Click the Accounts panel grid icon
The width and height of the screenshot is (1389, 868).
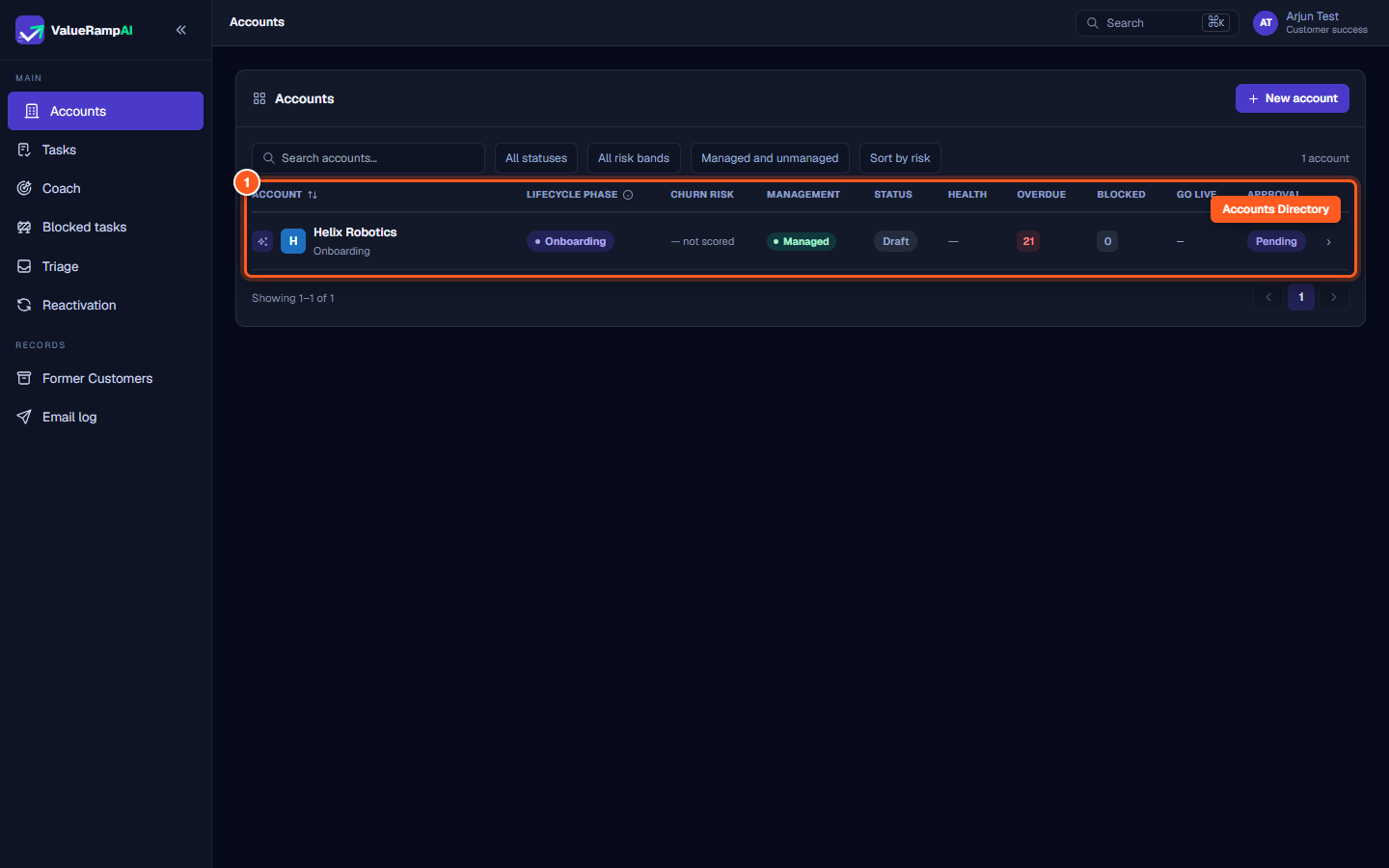259,98
